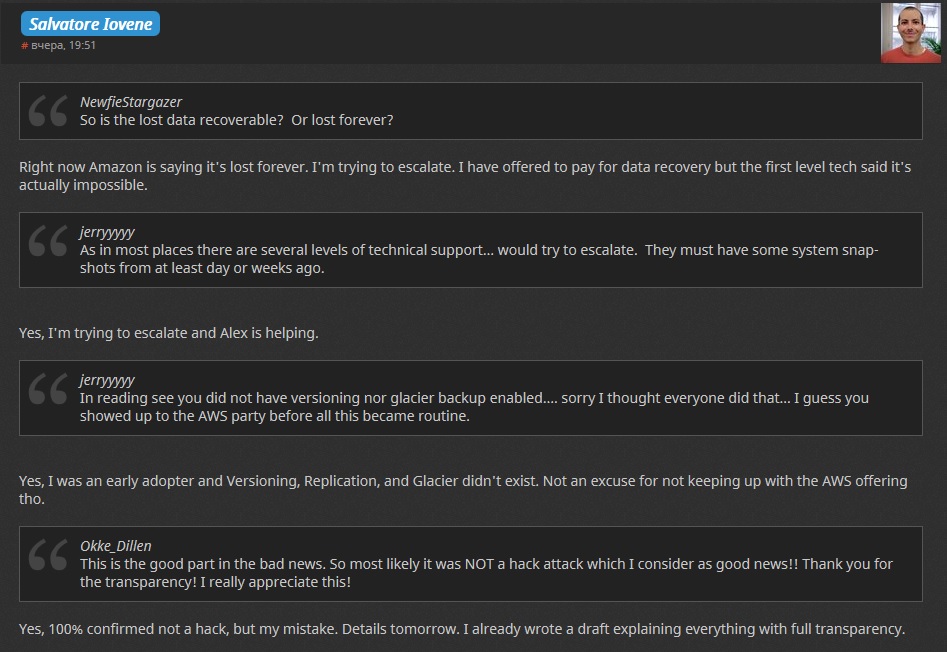The width and height of the screenshot is (947, 652).
Task: Click quotation mark icon in Okke_Dillen's quote
Action: coord(49,555)
